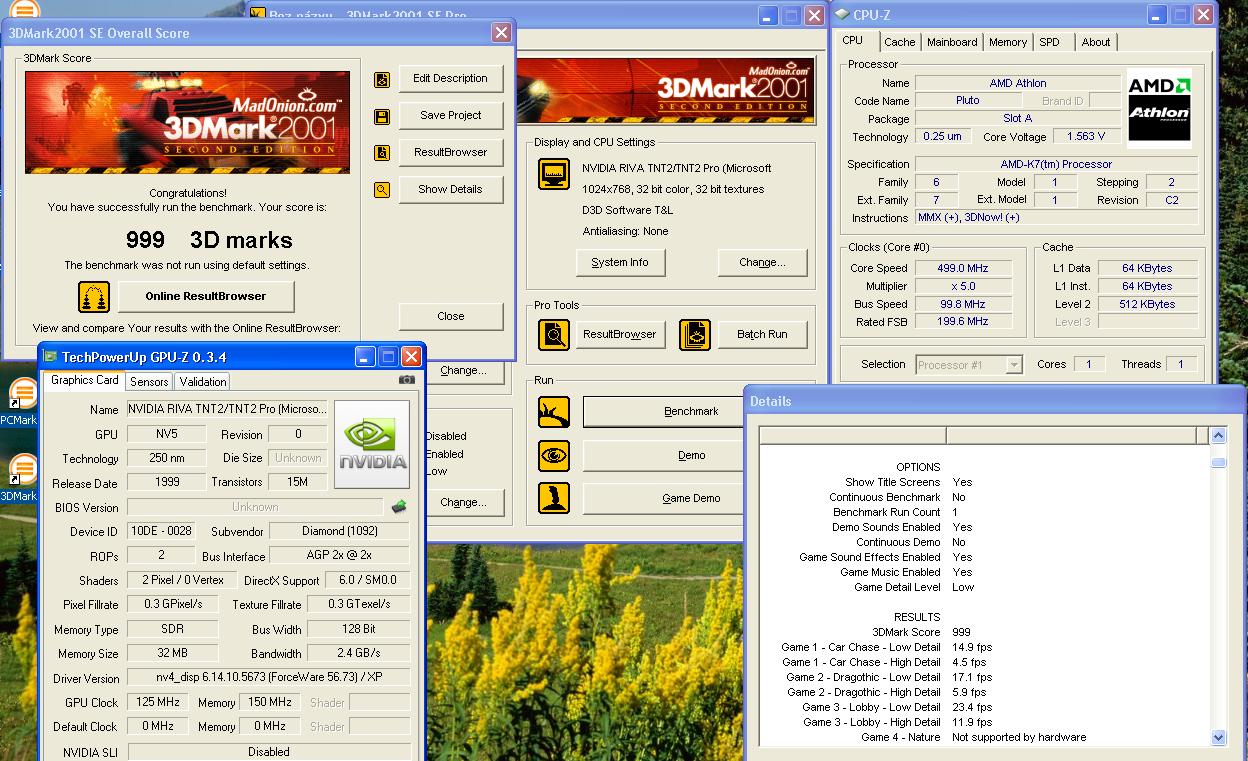The width and height of the screenshot is (1248, 761).
Task: Click the Game Demo joystick icon
Action: coord(554,498)
